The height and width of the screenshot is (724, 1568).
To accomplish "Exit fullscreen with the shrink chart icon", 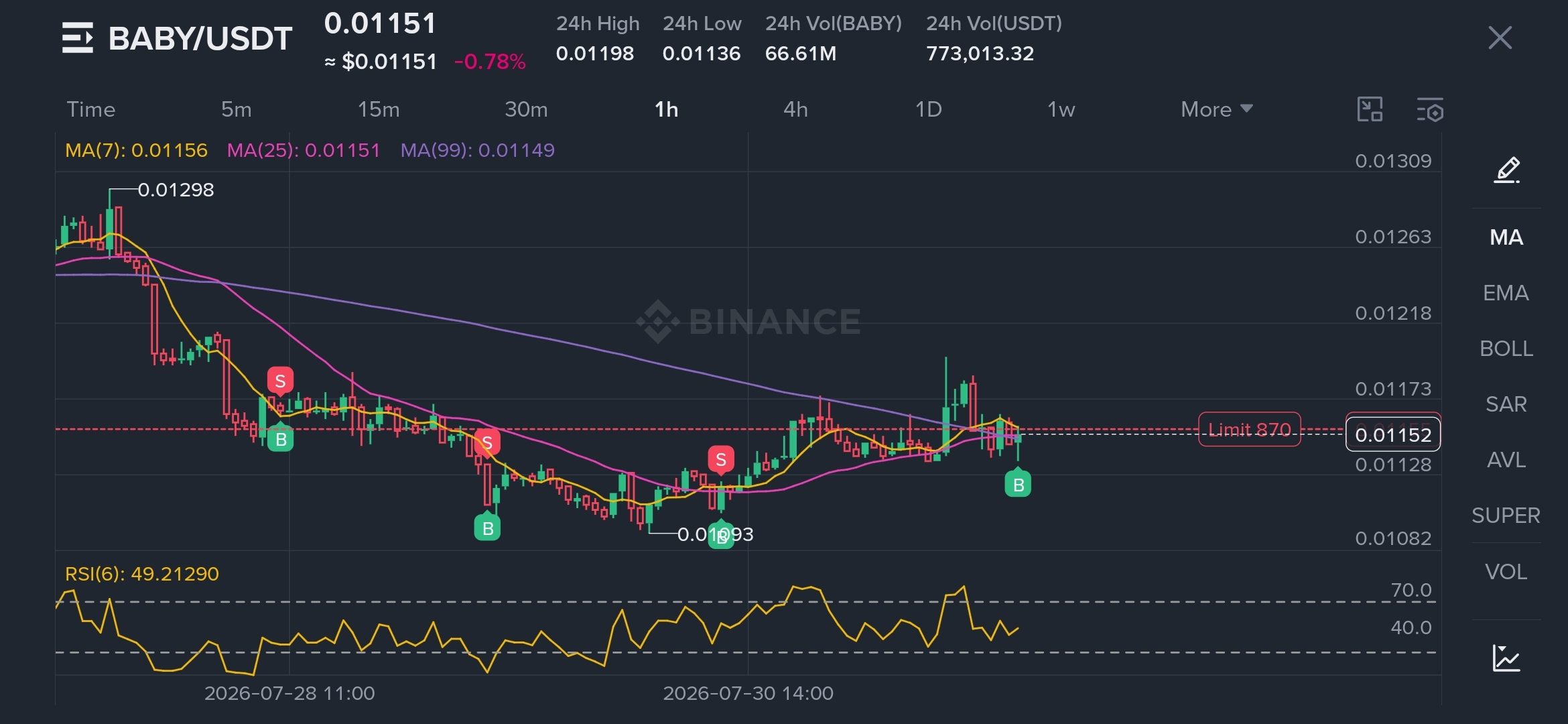I will [x=1370, y=109].
